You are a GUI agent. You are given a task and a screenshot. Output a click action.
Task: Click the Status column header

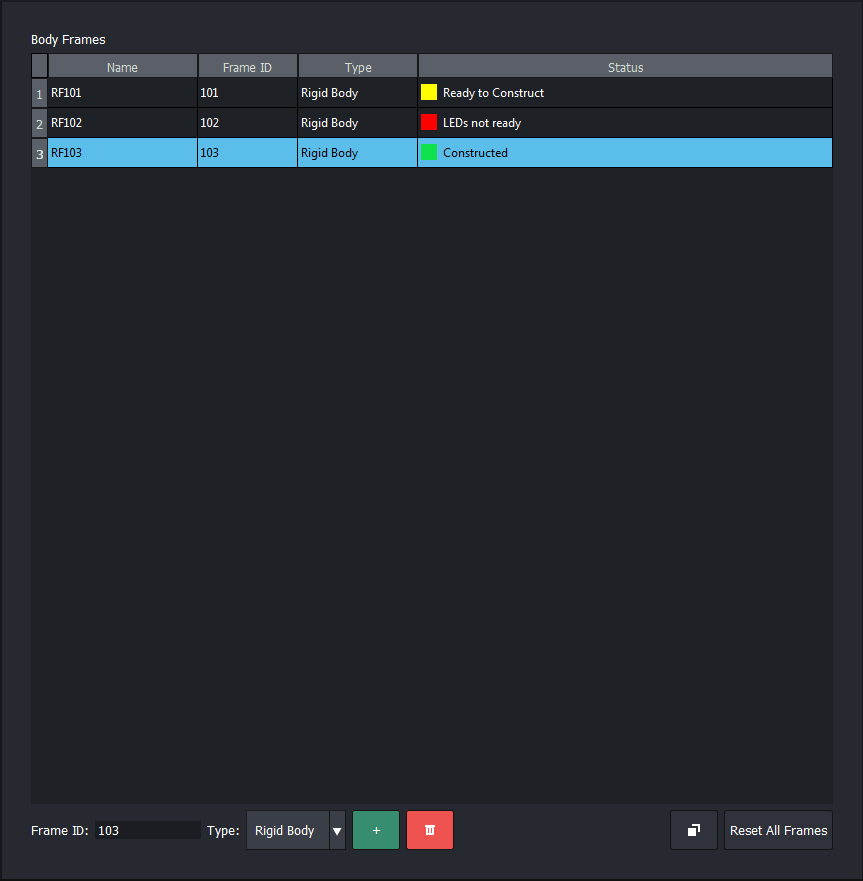[x=625, y=67]
